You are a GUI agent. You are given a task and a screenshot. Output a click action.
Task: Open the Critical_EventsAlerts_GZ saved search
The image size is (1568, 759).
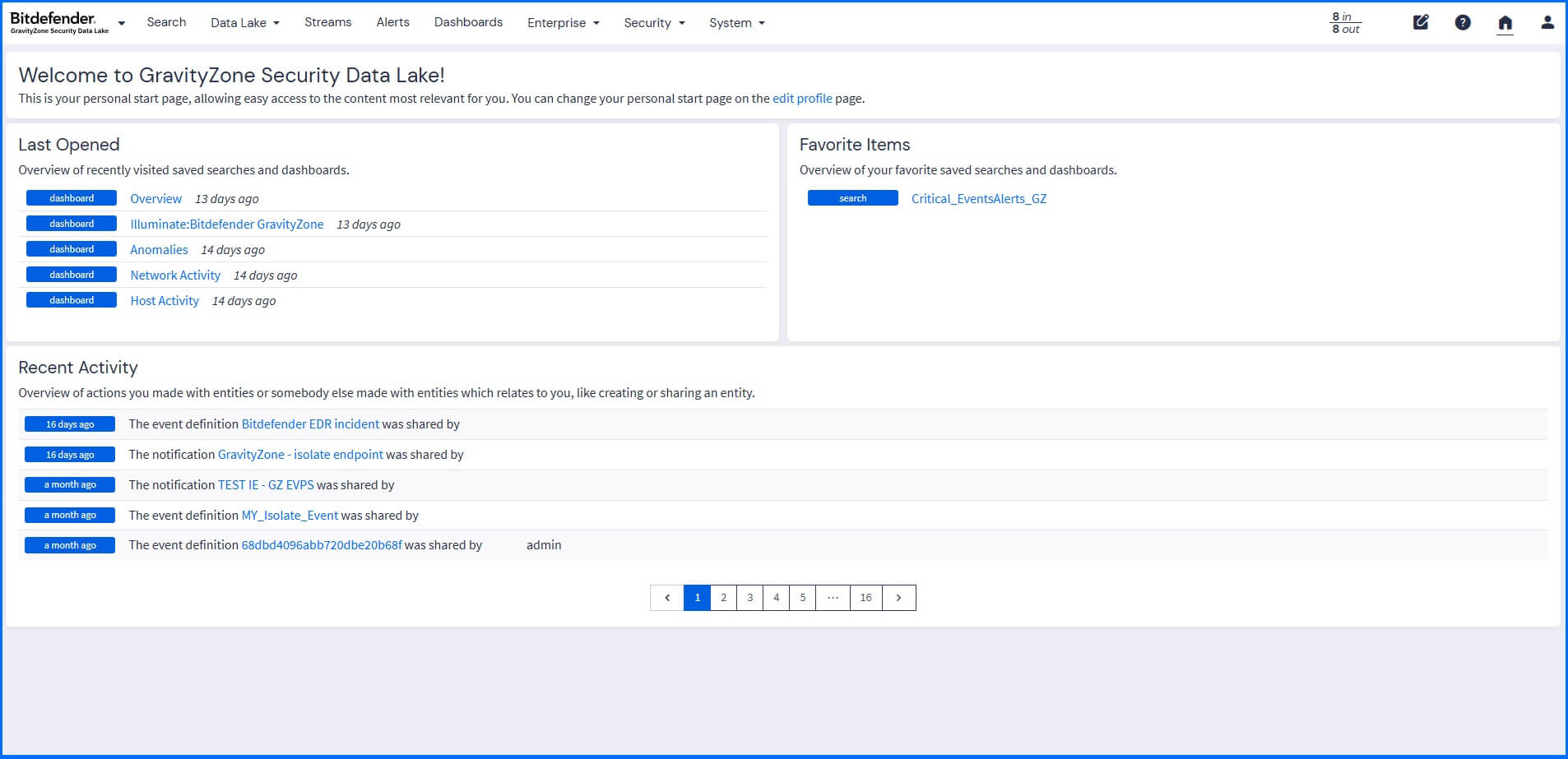978,198
